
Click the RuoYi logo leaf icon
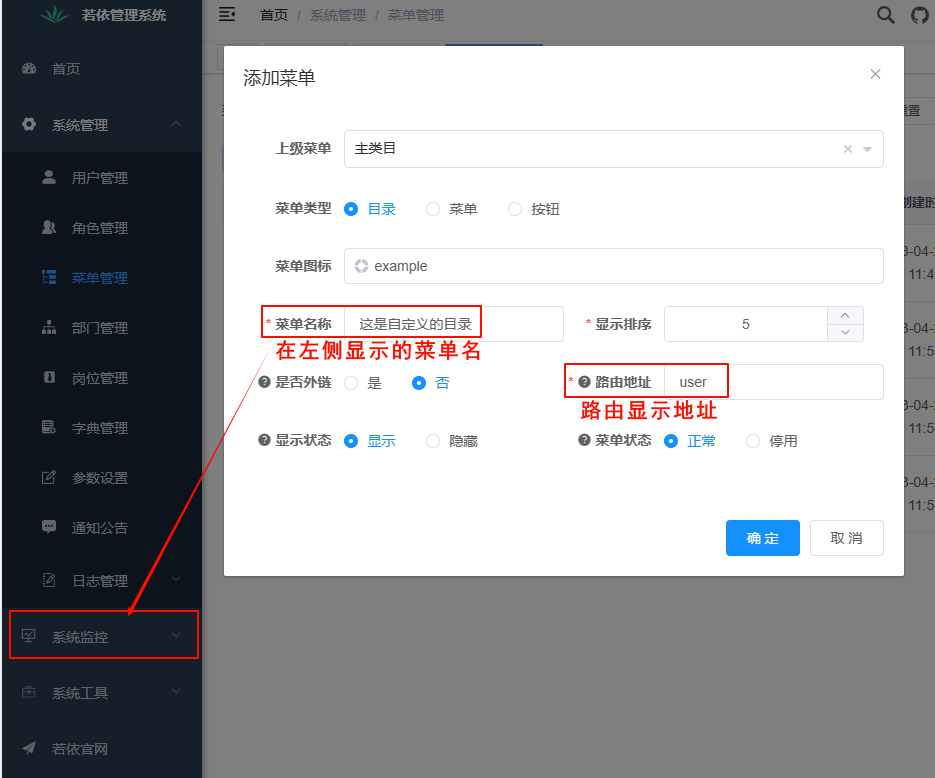(54, 14)
